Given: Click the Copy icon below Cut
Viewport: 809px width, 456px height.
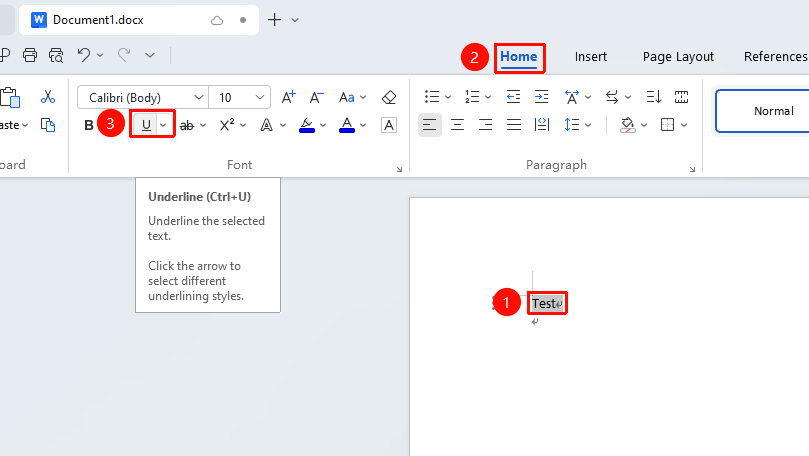Looking at the screenshot, I should click(48, 125).
